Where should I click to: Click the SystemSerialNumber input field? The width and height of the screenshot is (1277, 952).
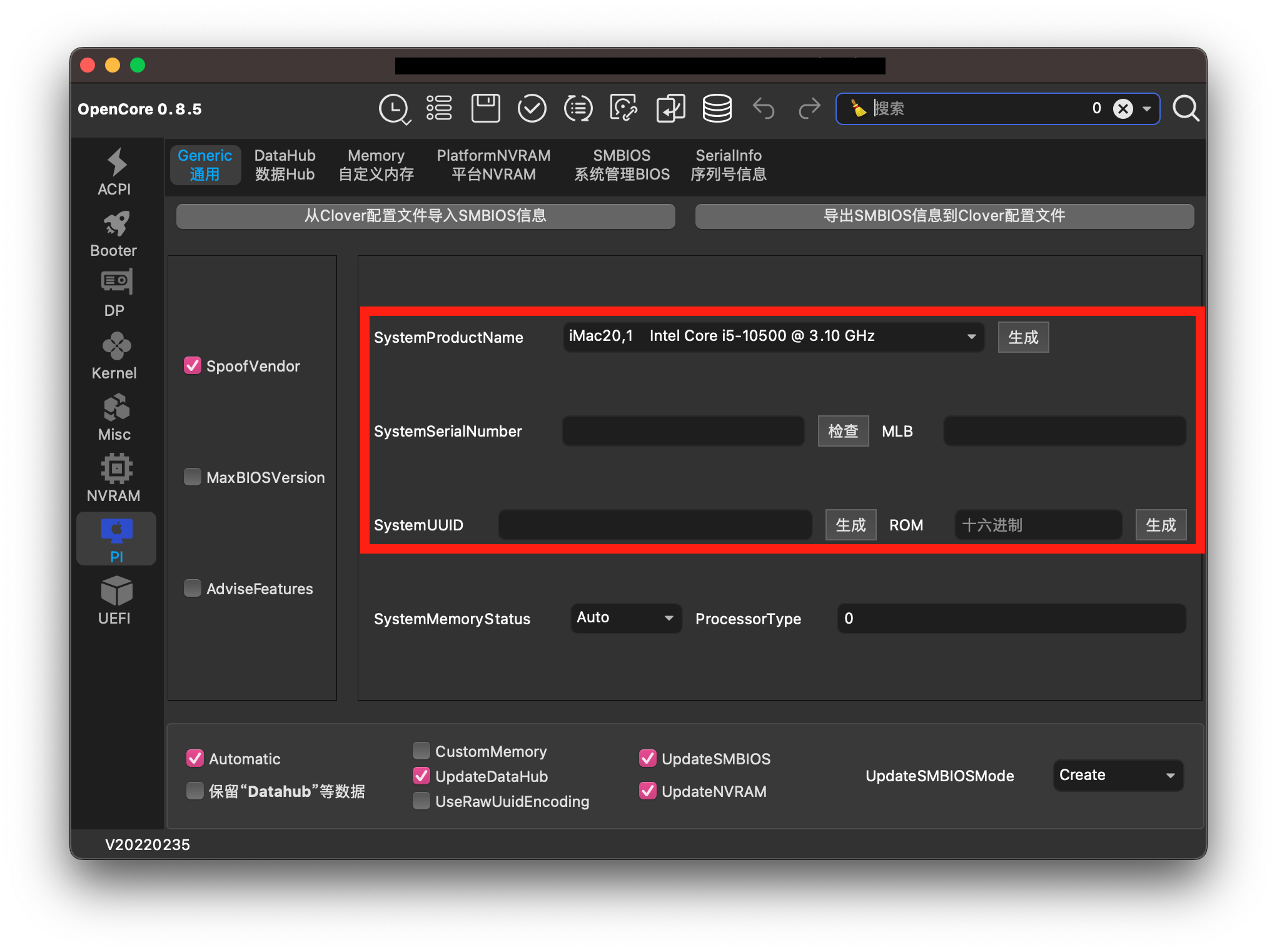[x=683, y=431]
